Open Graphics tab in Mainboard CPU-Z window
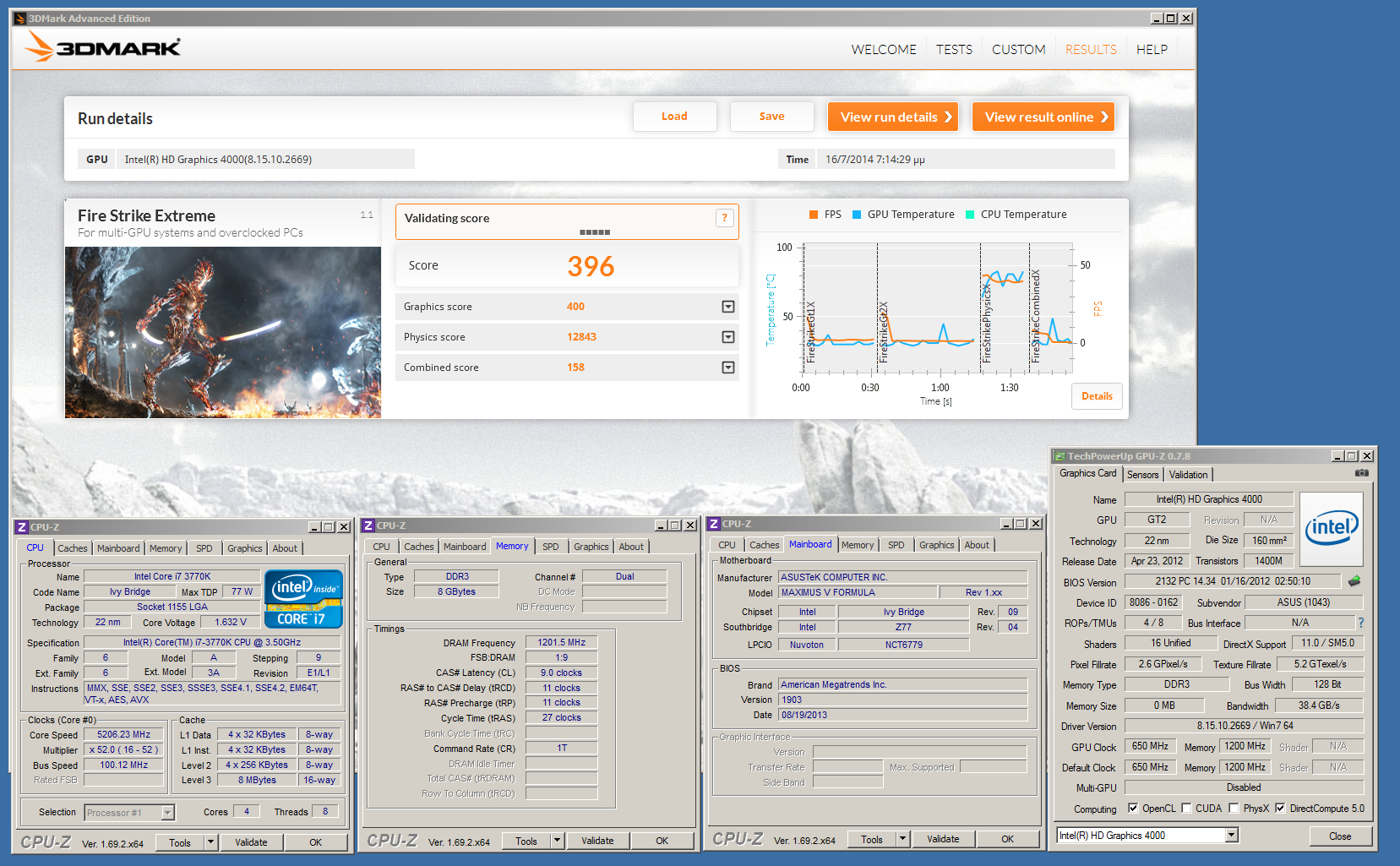 point(937,545)
